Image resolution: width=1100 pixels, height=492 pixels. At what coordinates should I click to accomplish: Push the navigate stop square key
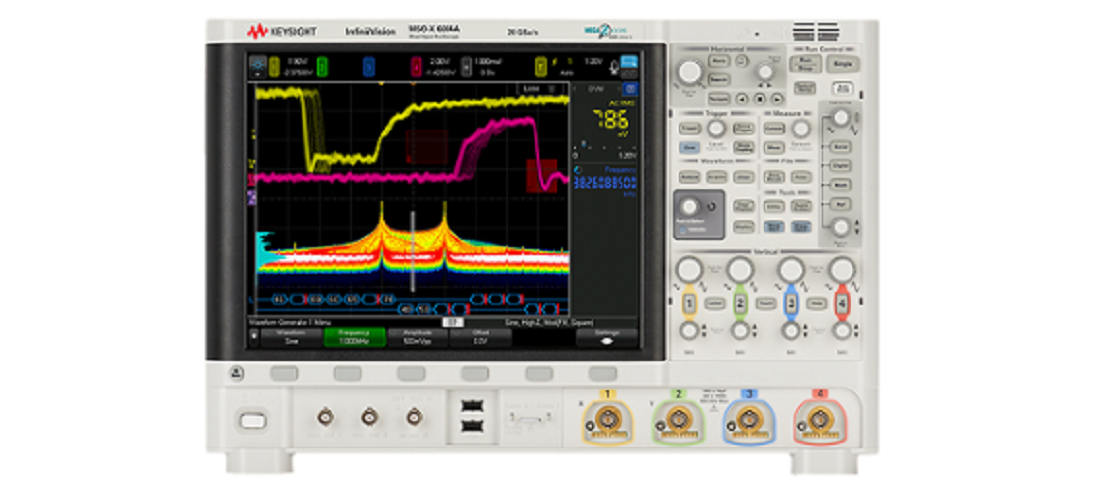tap(760, 98)
